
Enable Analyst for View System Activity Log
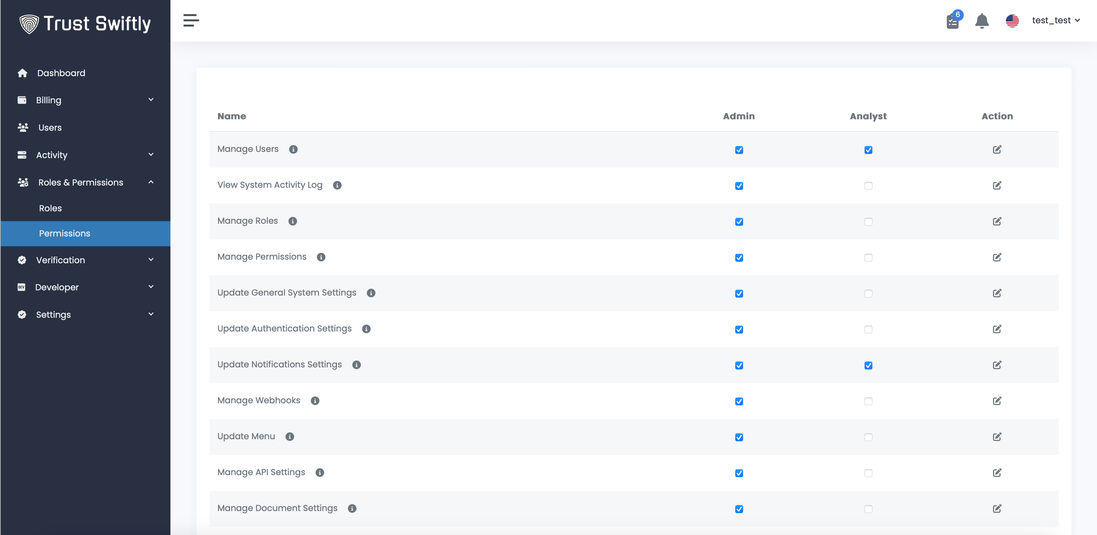click(x=868, y=186)
